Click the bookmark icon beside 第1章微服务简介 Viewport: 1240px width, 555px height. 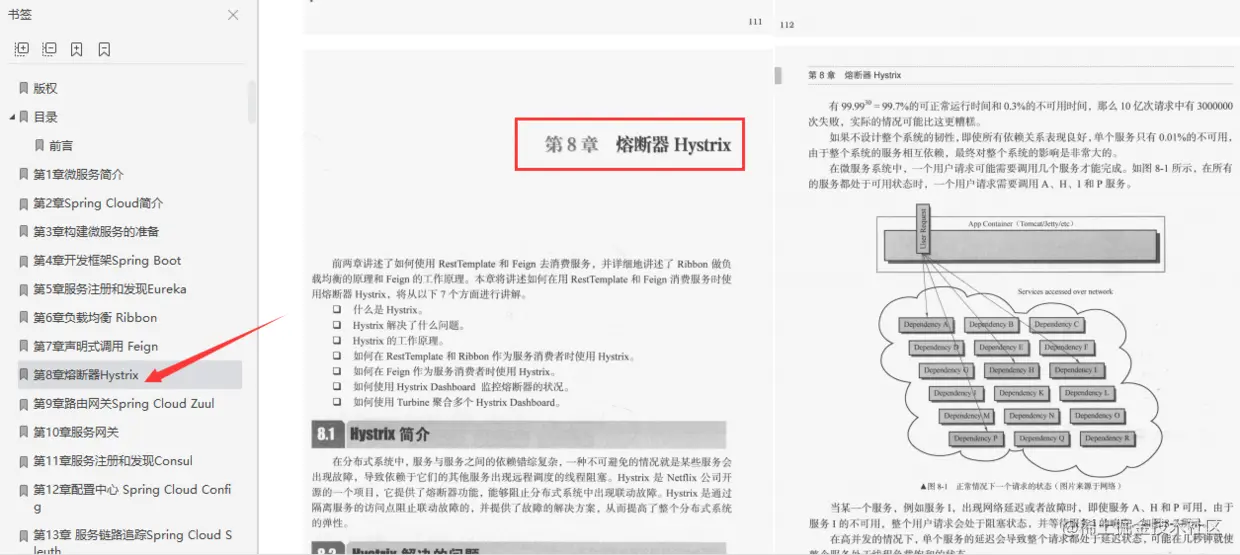[x=24, y=174]
